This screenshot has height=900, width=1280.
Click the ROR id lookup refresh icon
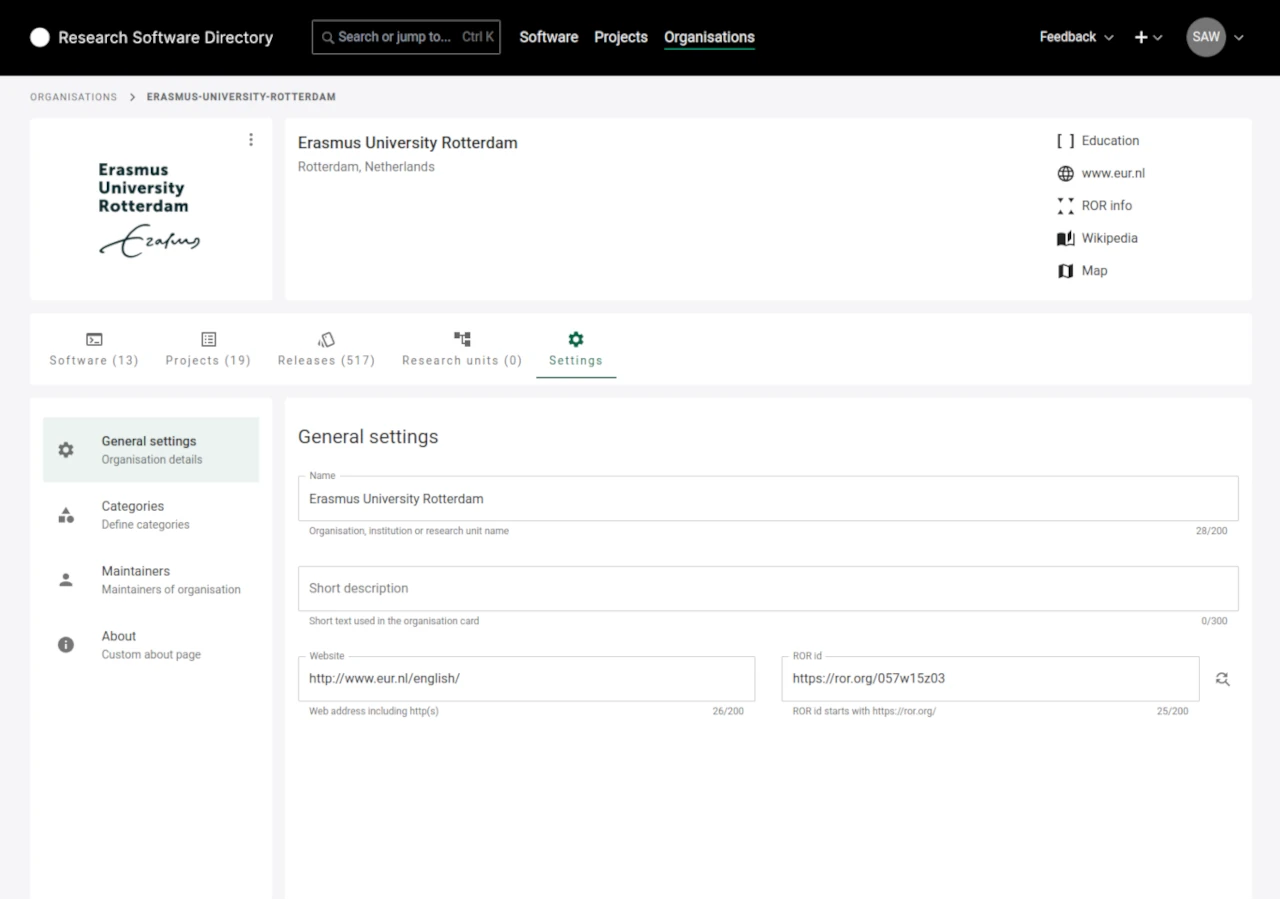1222,679
